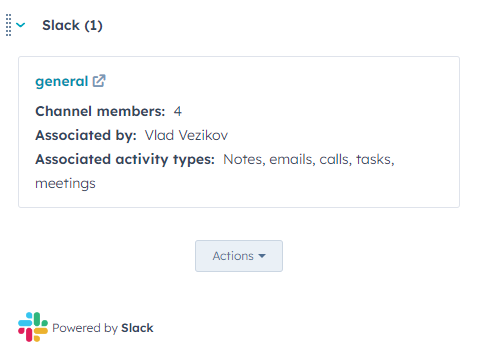477x363 pixels.
Task: Open the general channel link
Action: point(62,81)
